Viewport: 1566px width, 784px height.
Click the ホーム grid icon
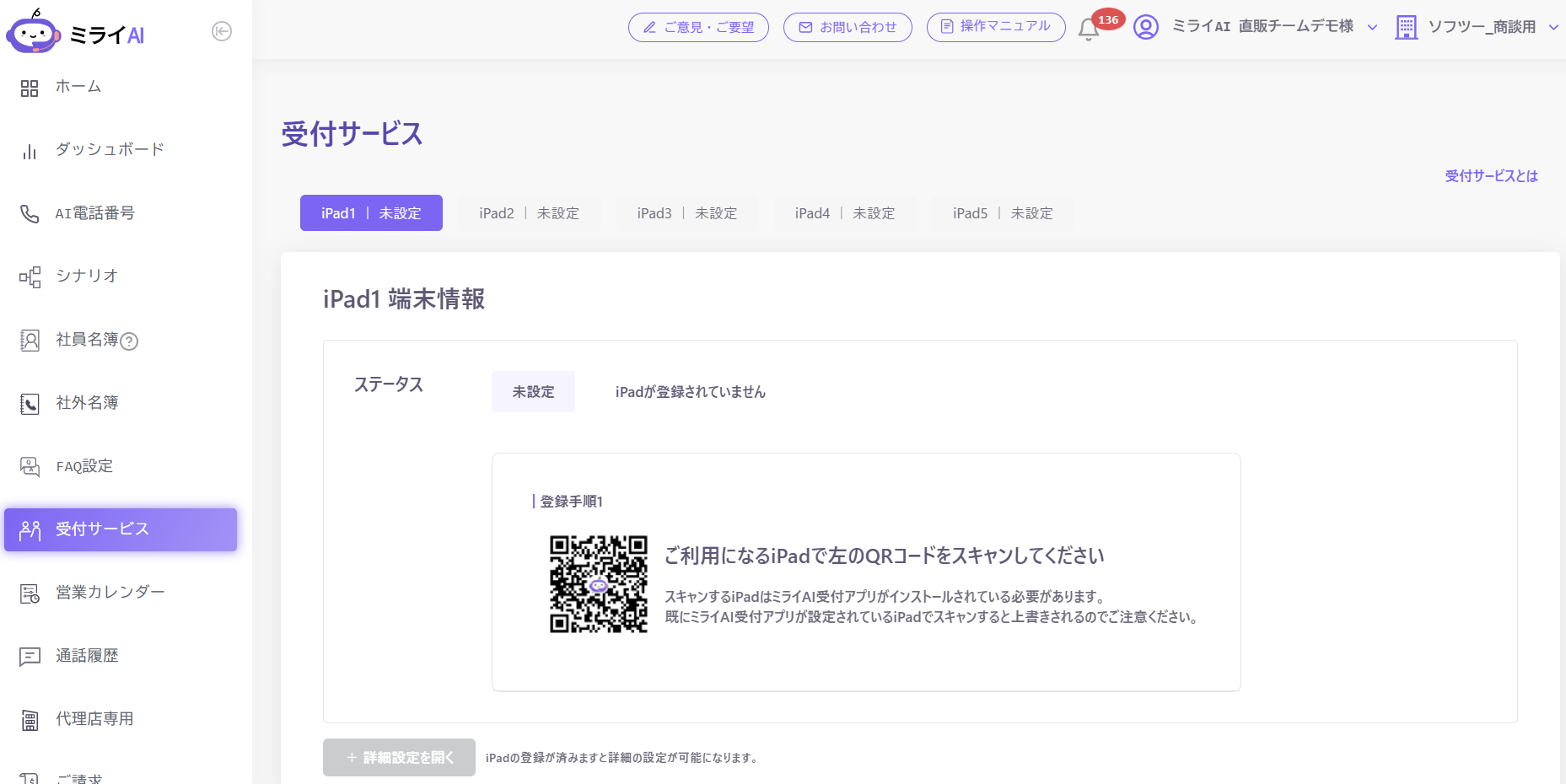pos(30,88)
